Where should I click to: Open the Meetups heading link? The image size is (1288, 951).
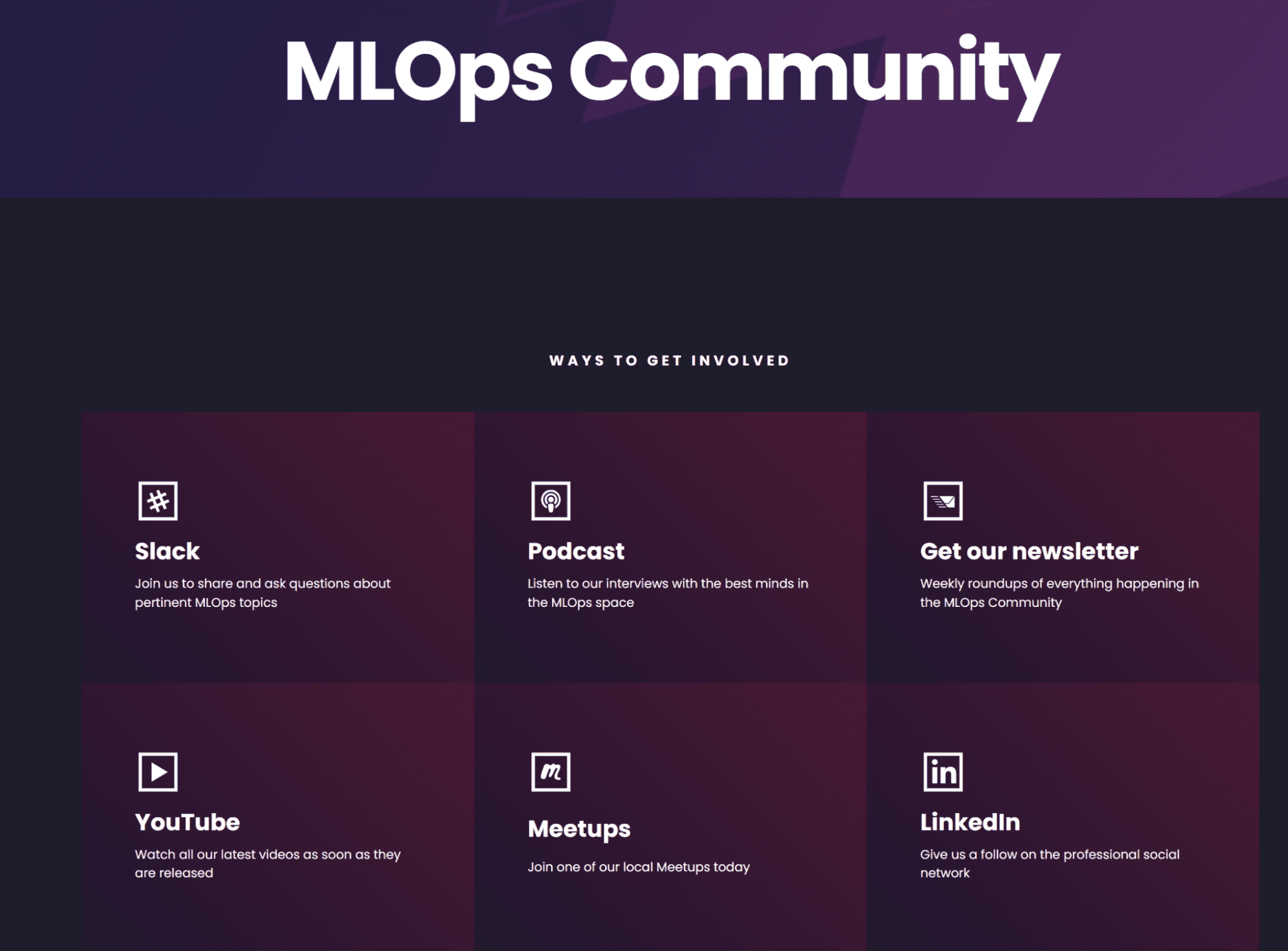579,830
